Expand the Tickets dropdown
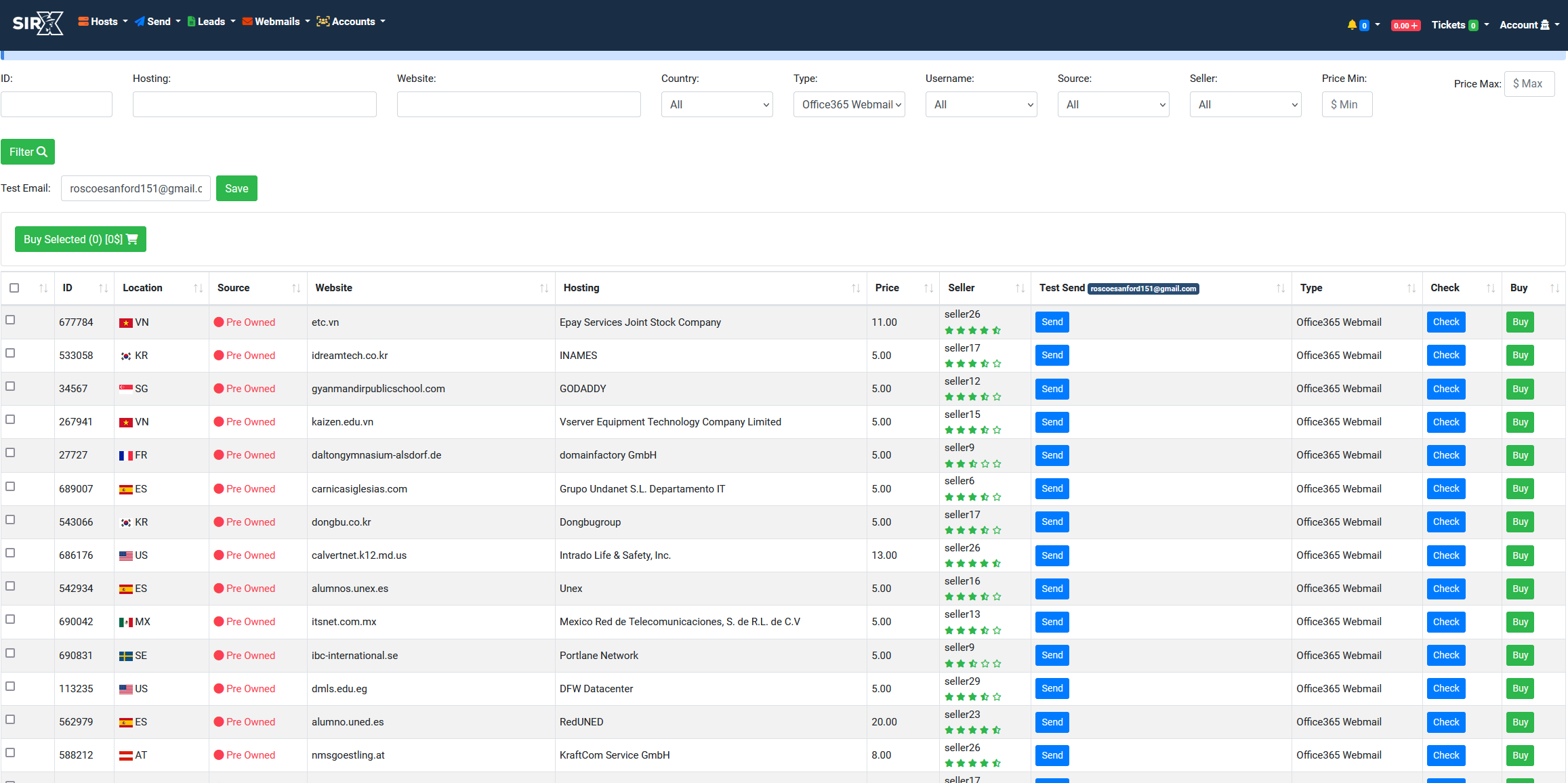Viewport: 1568px width, 783px height. (1460, 25)
